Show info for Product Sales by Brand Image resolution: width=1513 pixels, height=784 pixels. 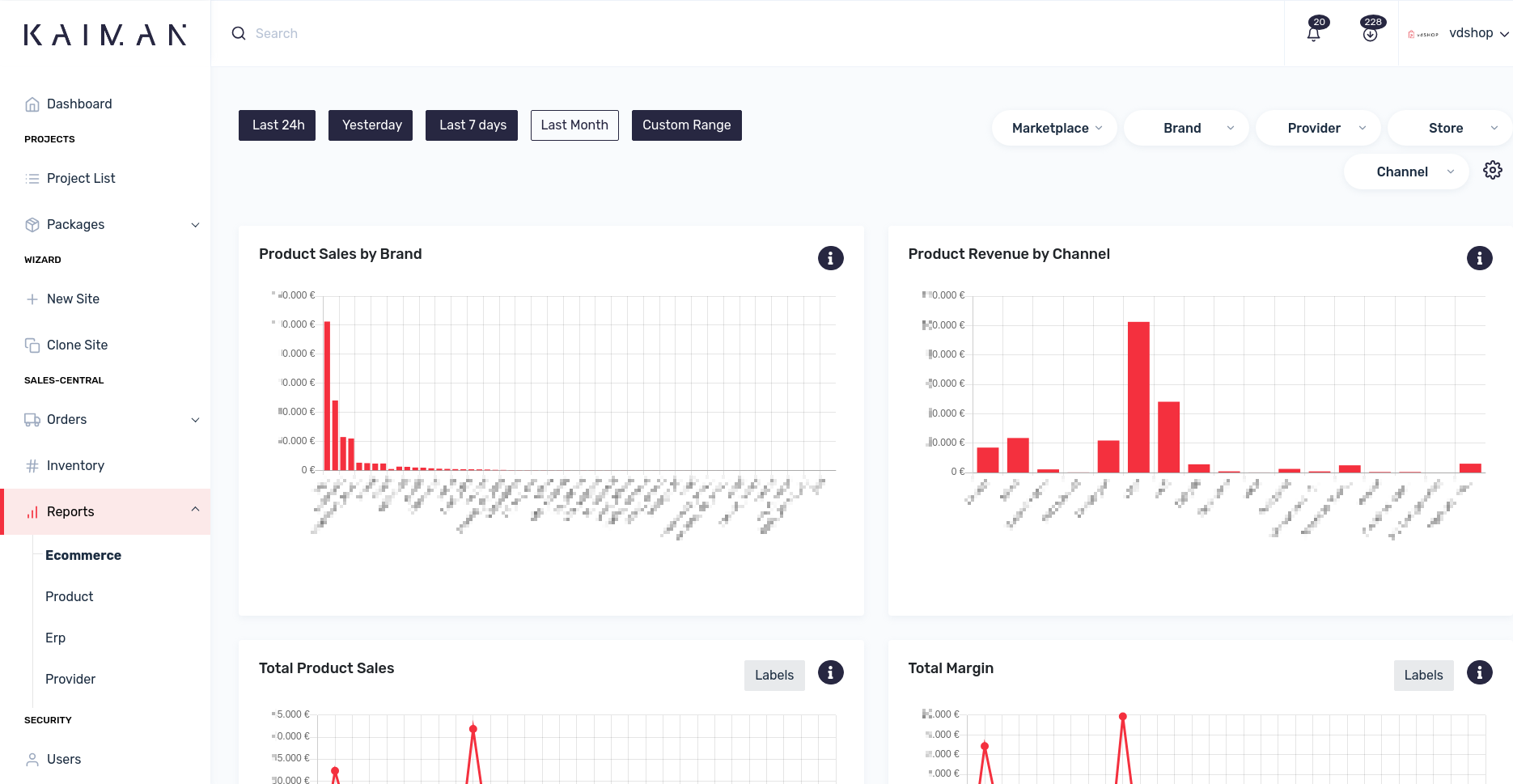tap(830, 258)
